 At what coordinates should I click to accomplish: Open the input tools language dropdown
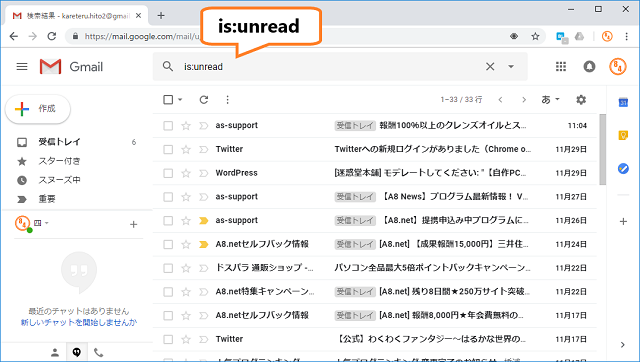[550, 100]
